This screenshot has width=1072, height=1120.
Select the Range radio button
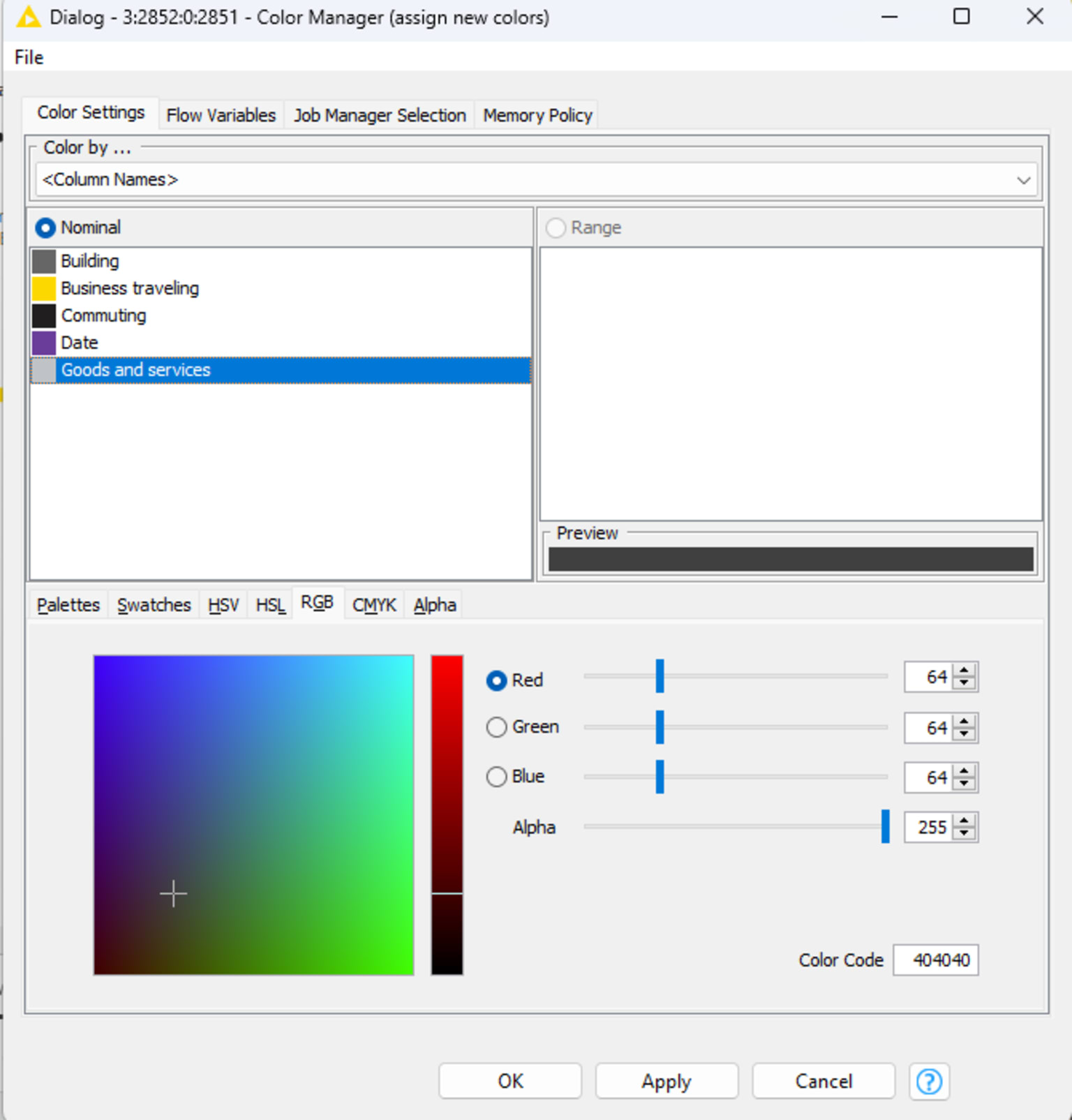[x=556, y=227]
